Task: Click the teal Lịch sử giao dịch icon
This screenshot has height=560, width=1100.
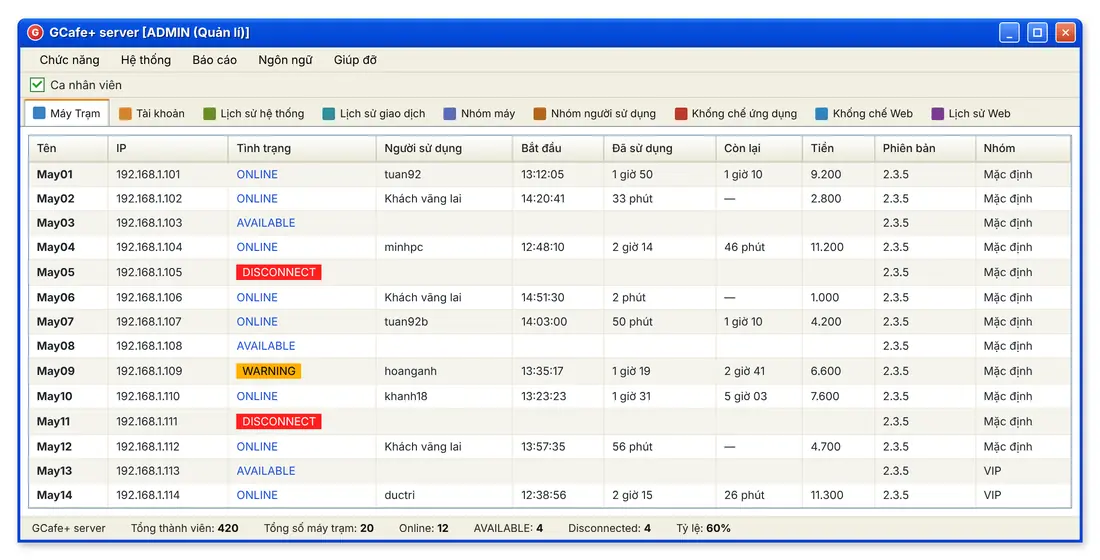Action: [x=328, y=114]
